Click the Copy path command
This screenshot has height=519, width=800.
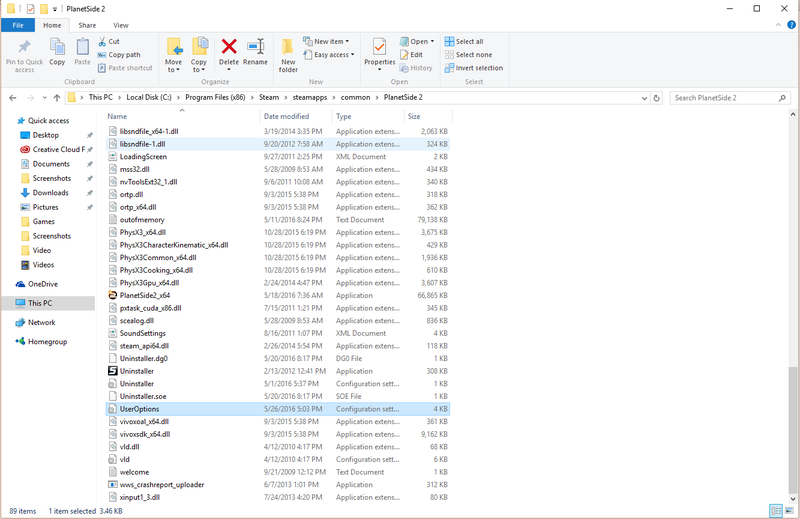click(x=119, y=55)
